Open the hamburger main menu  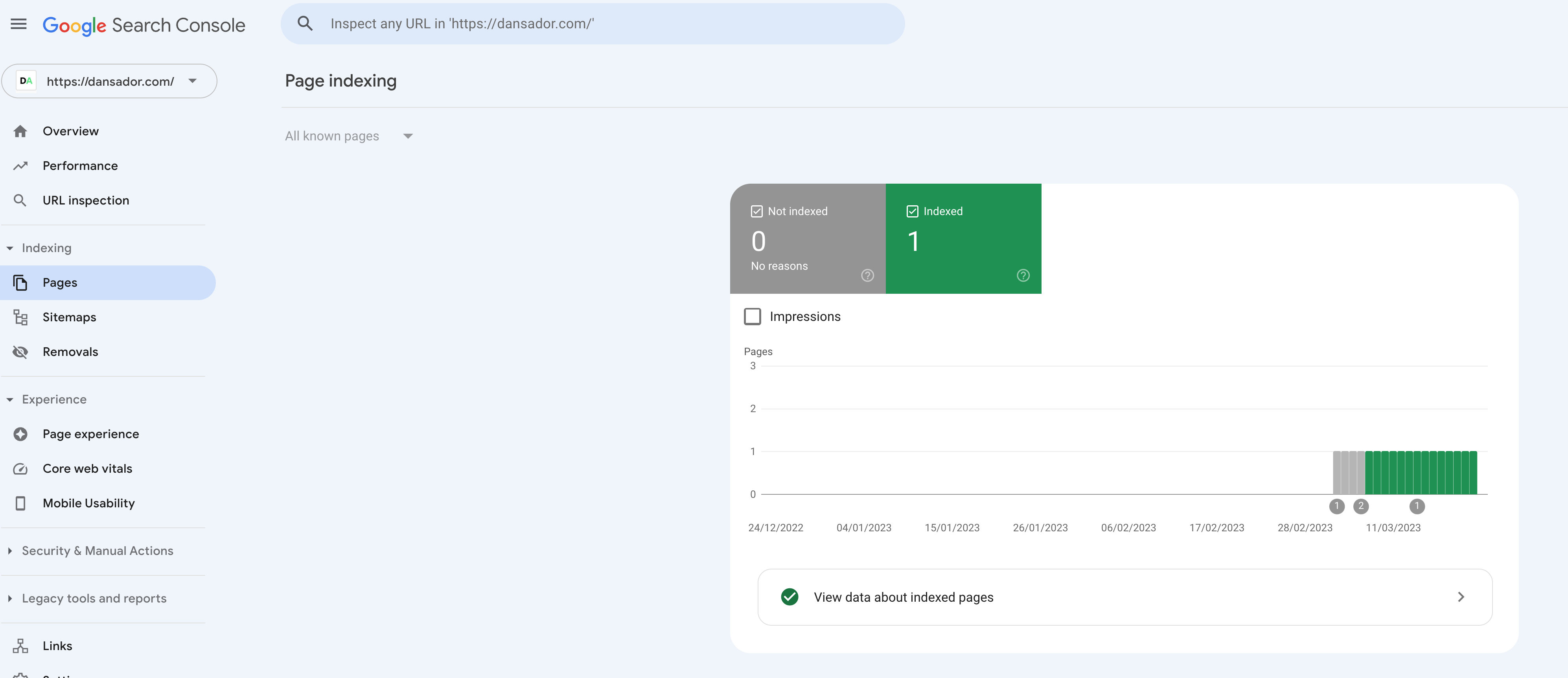(x=19, y=24)
